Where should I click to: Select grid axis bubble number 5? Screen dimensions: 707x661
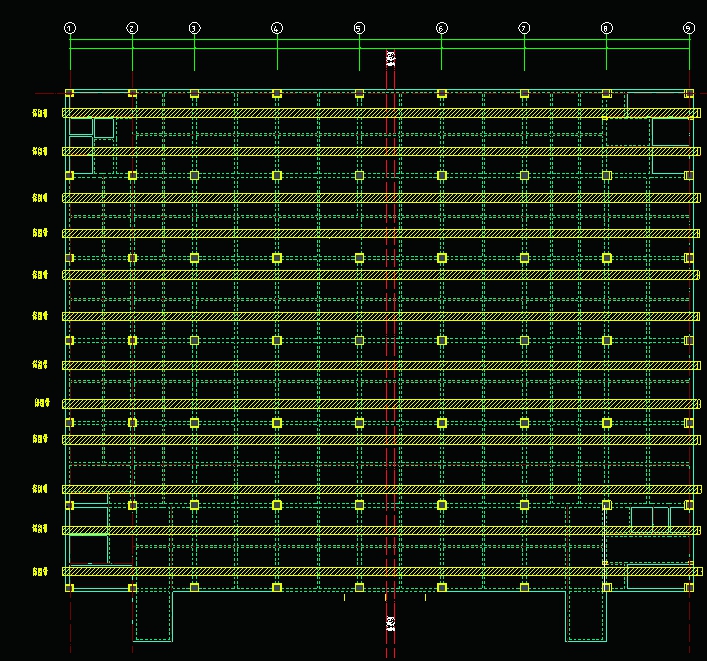(359, 28)
